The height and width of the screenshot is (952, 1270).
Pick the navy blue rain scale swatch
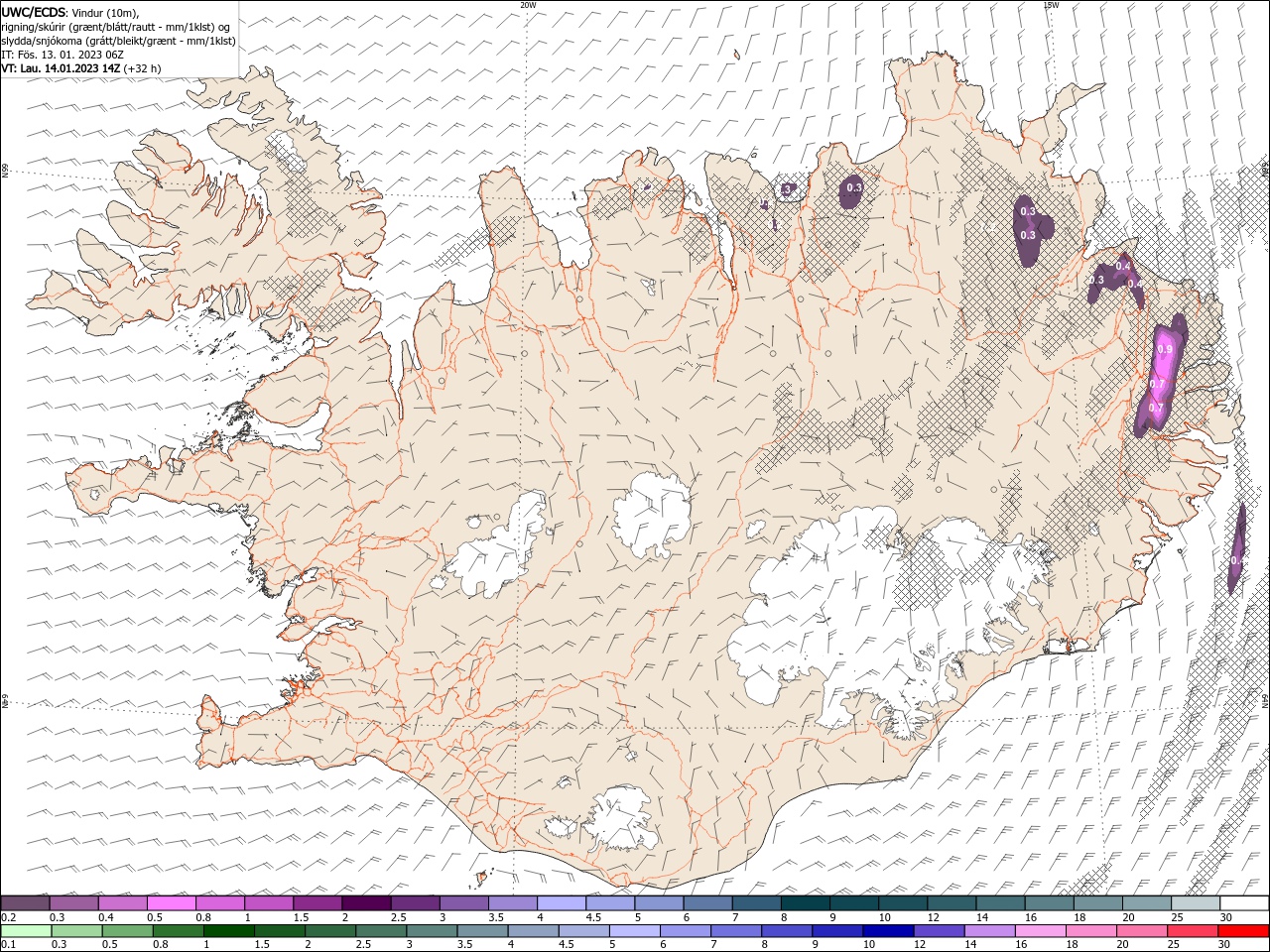click(887, 931)
